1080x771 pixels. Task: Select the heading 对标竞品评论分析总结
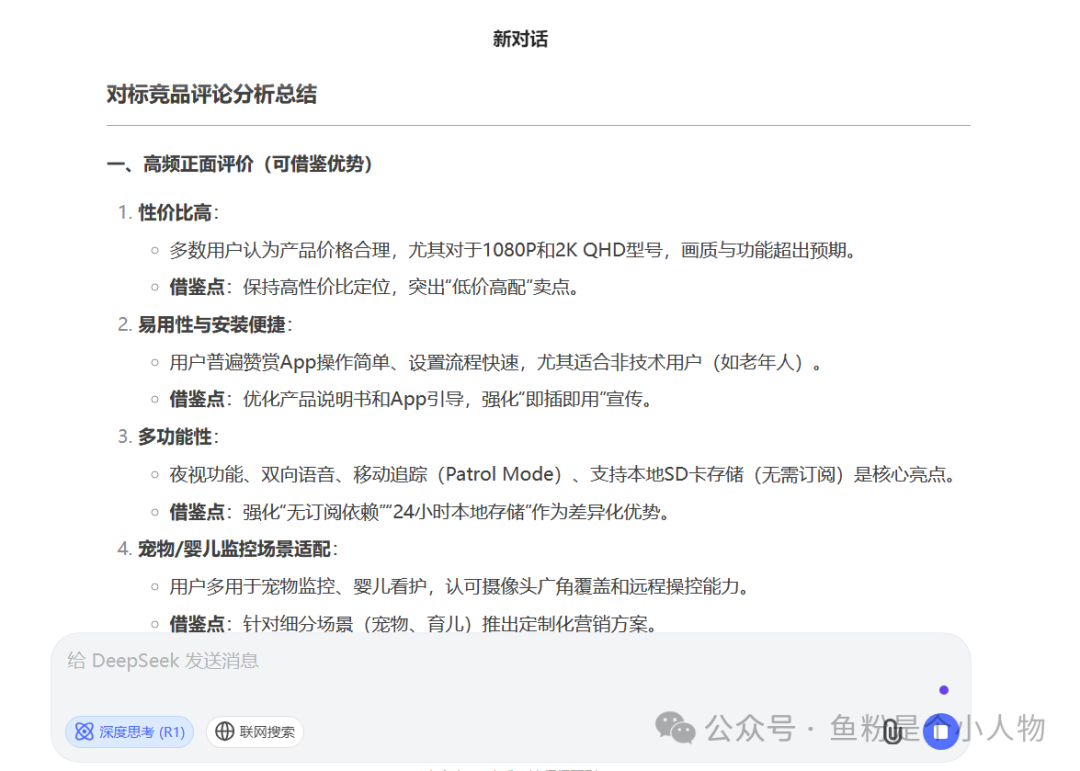[x=211, y=94]
